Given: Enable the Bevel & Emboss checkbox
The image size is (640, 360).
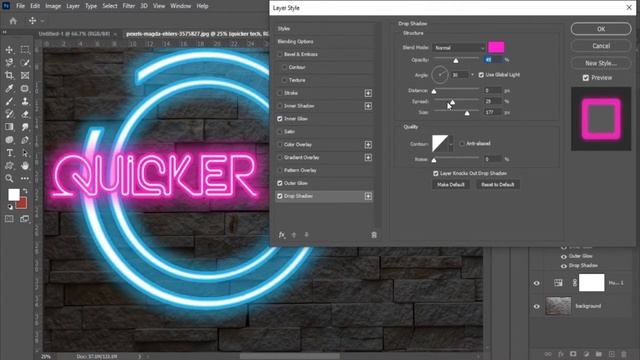Looking at the screenshot, I should [x=280, y=54].
